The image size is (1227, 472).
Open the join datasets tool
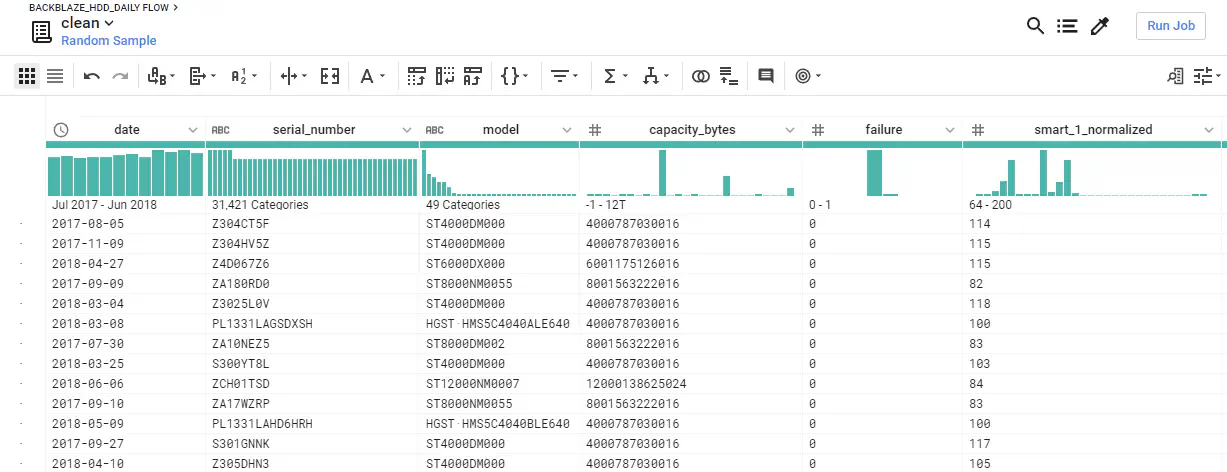pyautogui.click(x=701, y=76)
